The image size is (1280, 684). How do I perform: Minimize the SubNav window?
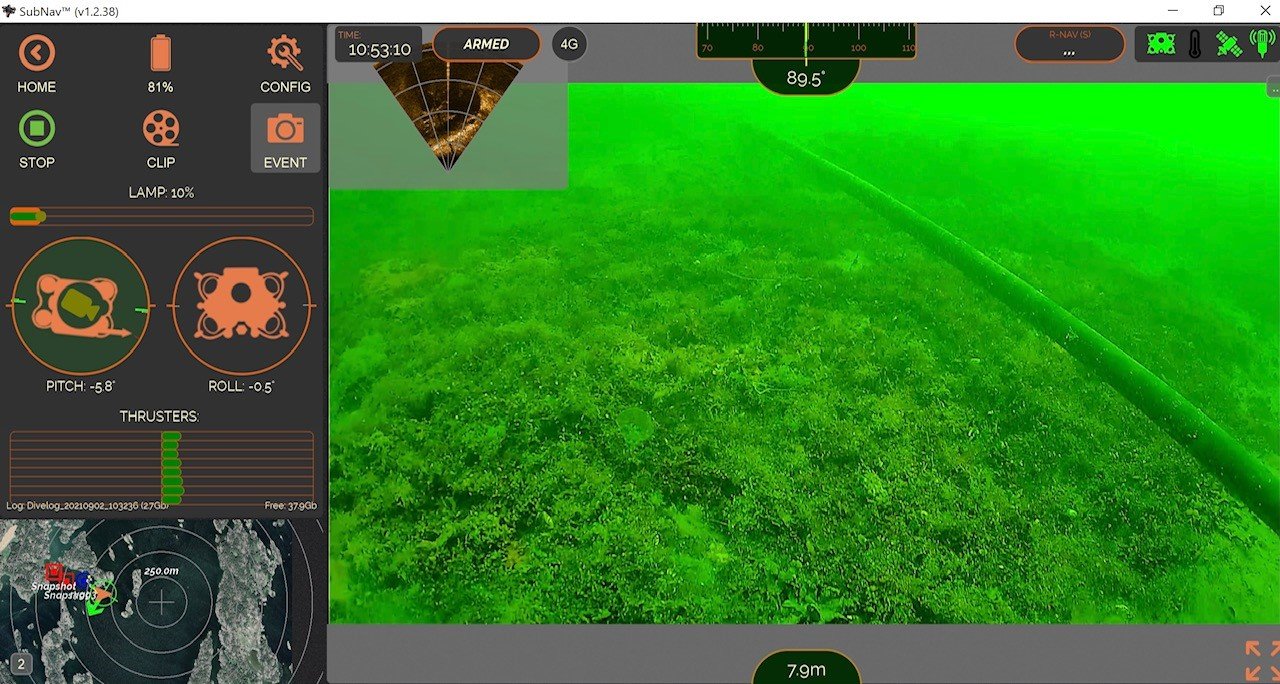point(1173,11)
